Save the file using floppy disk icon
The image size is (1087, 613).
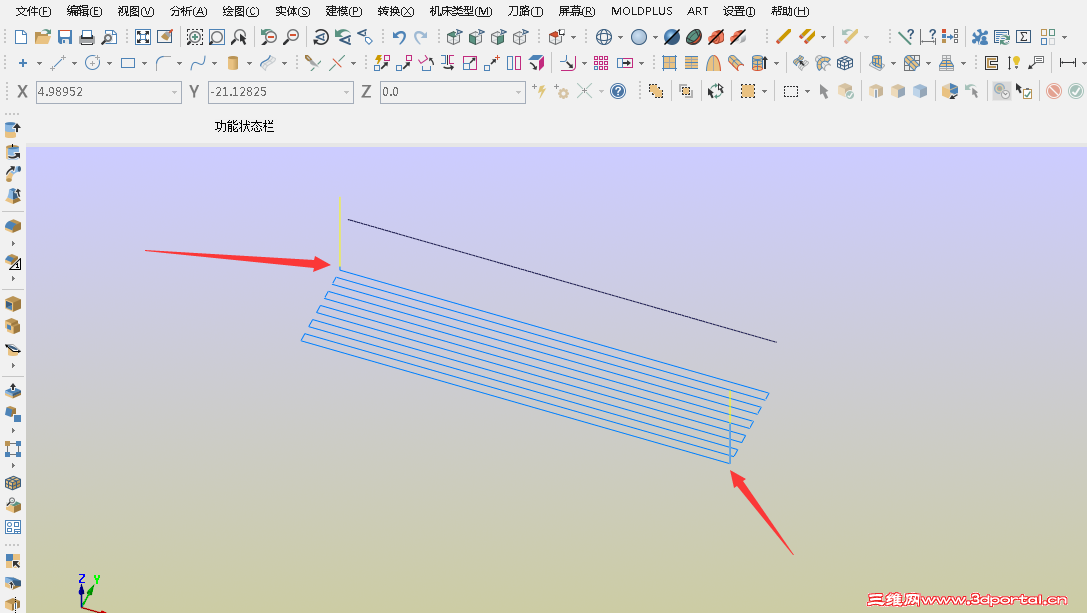[65, 37]
